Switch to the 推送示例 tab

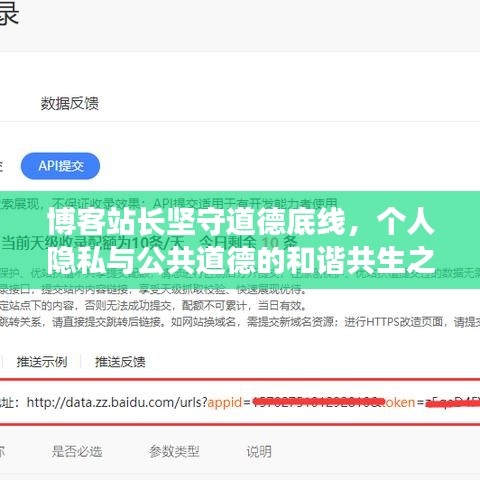point(42,362)
